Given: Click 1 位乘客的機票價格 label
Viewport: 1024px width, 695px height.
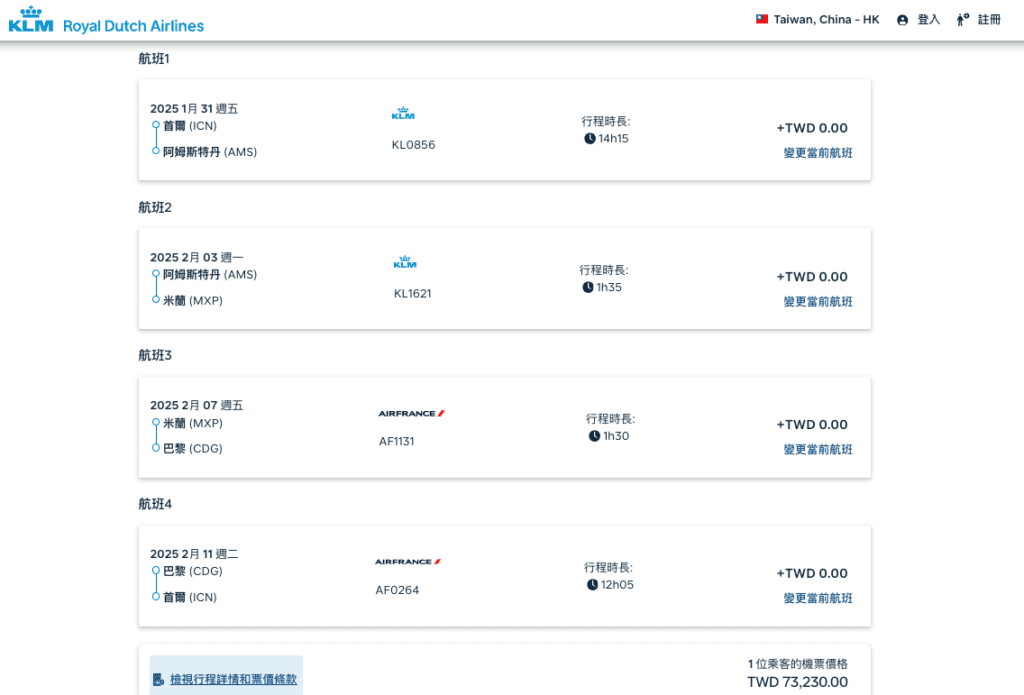Looking at the screenshot, I should coord(797,664).
